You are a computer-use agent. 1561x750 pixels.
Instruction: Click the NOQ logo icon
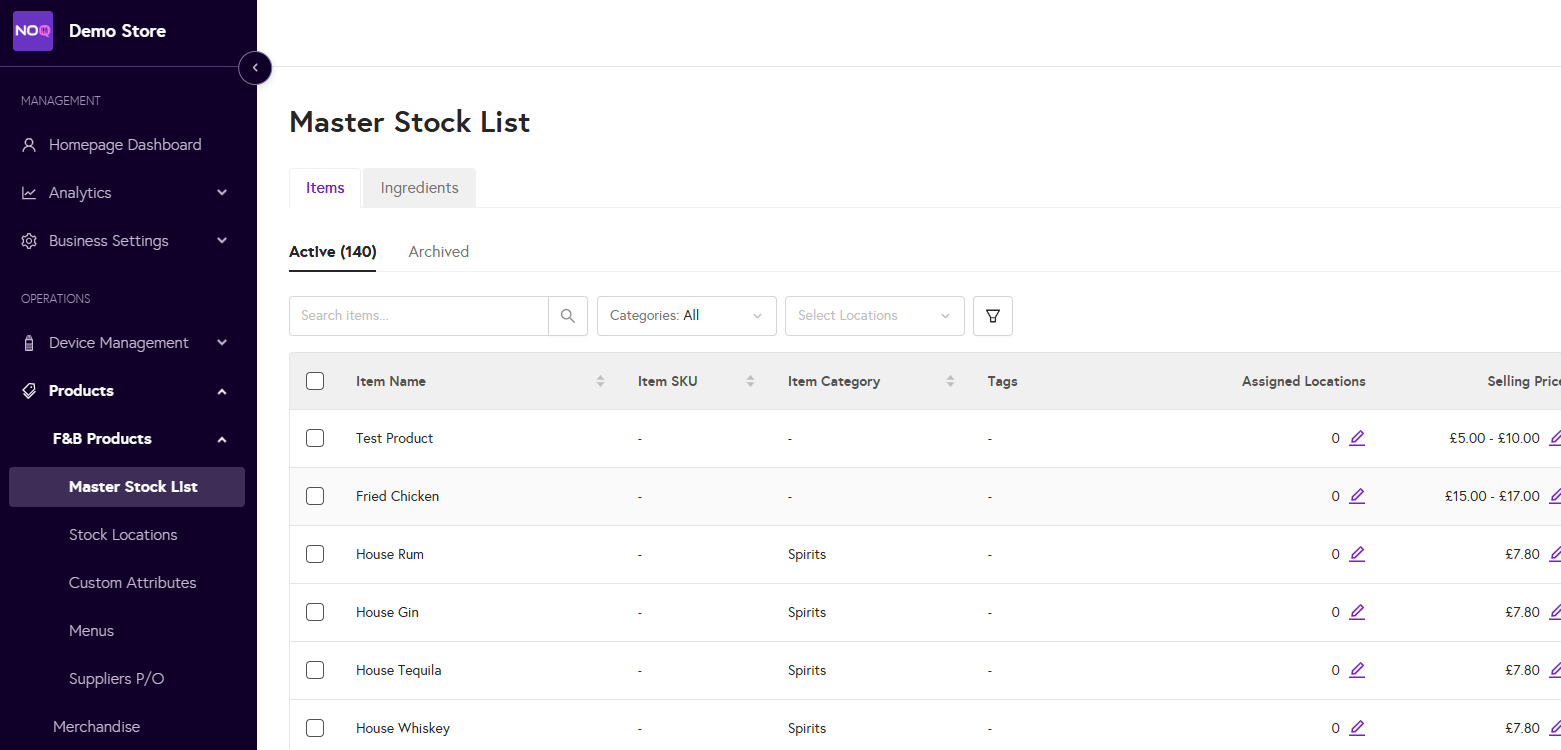click(33, 31)
